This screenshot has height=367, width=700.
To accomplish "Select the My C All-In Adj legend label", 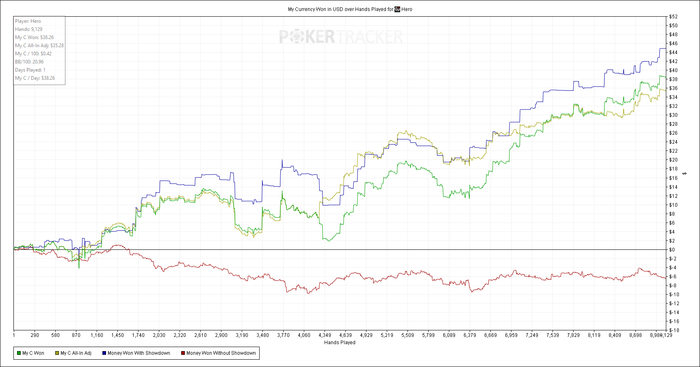I will click(x=76, y=353).
